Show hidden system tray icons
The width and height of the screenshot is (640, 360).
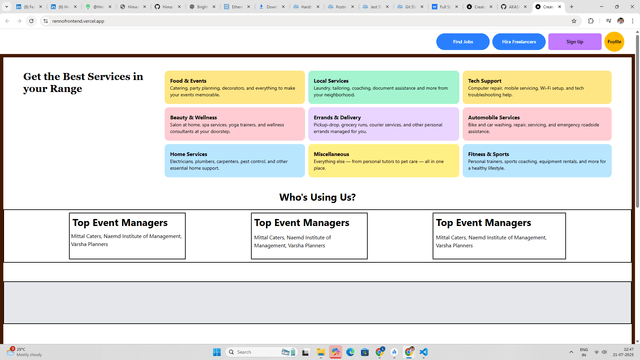[571, 352]
